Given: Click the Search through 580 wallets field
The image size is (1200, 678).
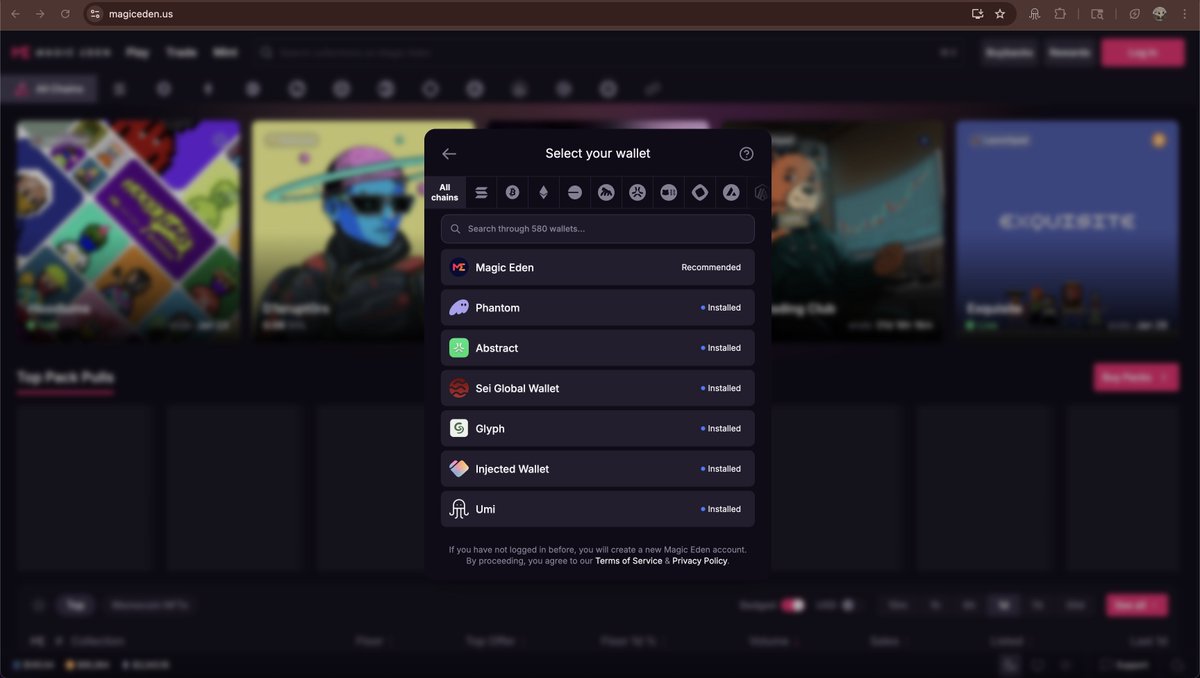Looking at the screenshot, I should (x=598, y=229).
